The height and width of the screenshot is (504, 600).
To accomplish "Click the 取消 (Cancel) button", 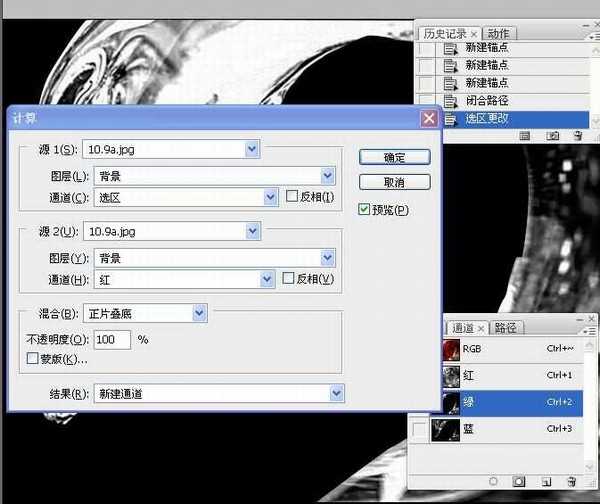I will tap(394, 183).
